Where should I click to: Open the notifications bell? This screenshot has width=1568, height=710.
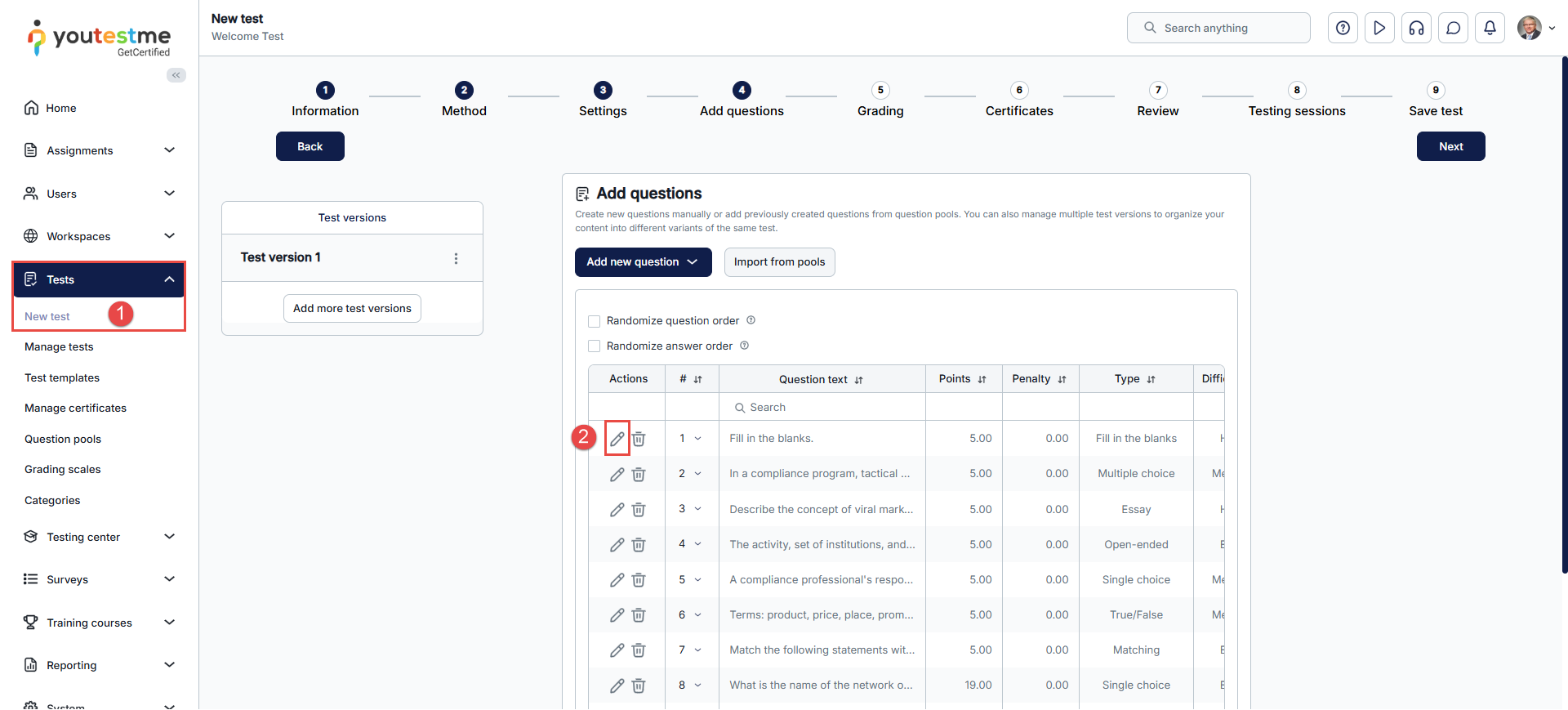[1490, 28]
